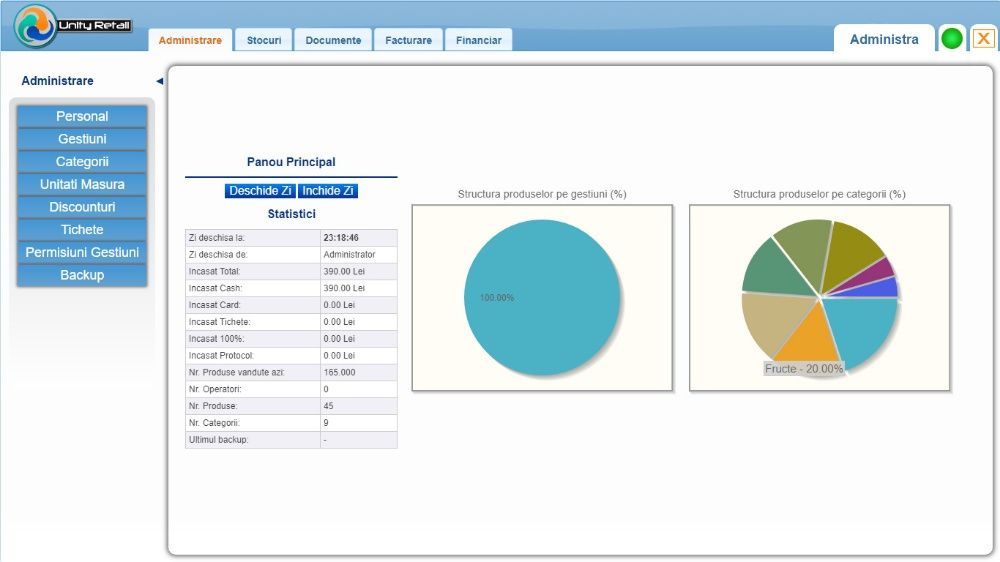Click the 'Fructe - 20.00%' tooltip label
The image size is (1000, 562).
point(804,369)
